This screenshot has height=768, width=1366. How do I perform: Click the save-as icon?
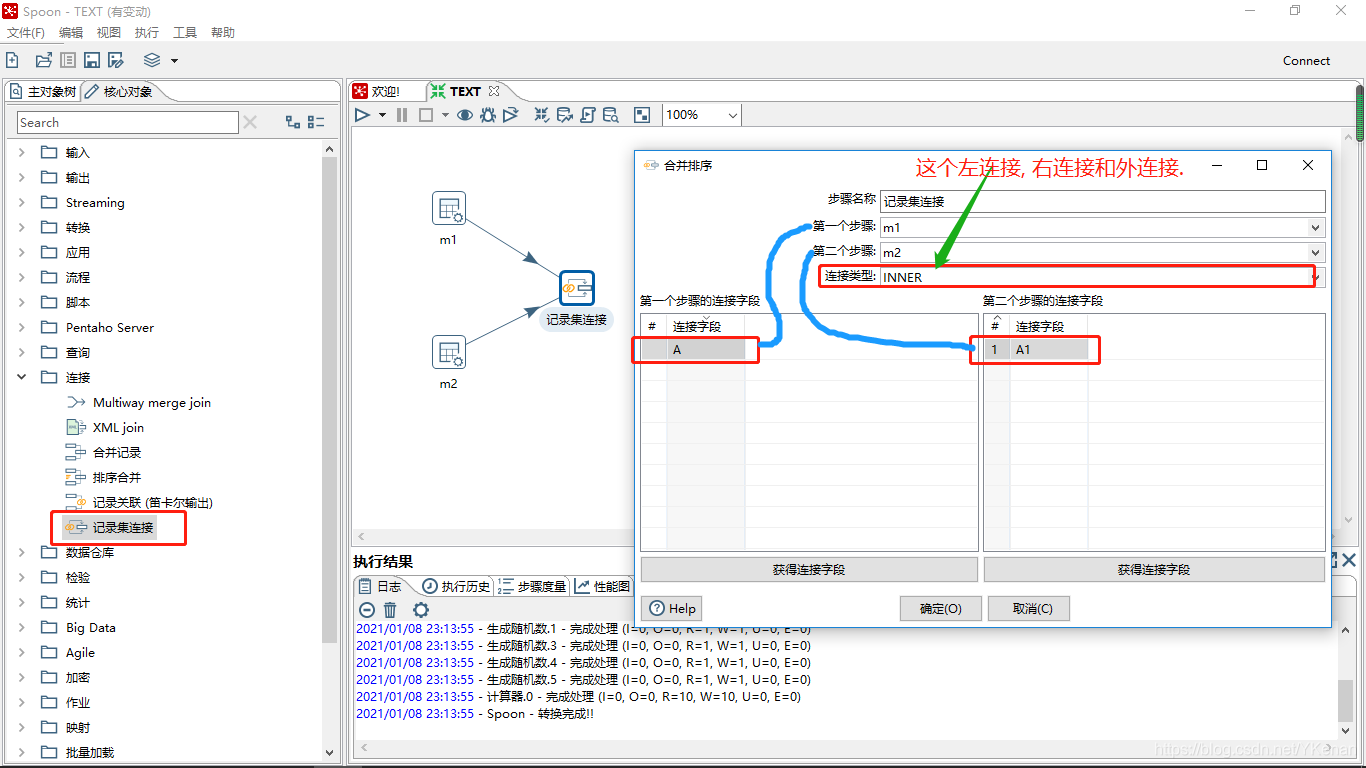point(116,60)
